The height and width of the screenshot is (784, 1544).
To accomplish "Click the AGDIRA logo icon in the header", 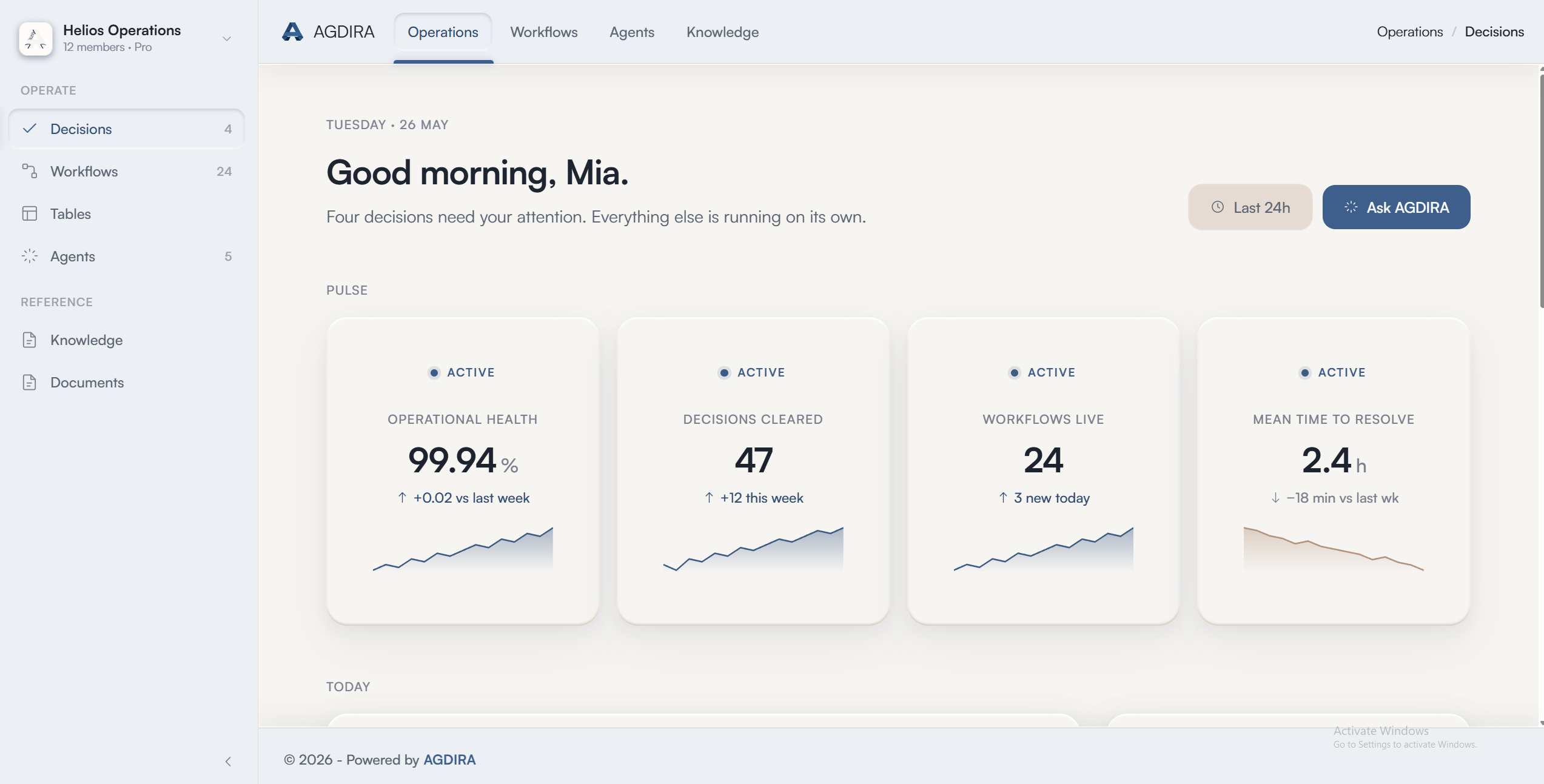I will tap(292, 32).
